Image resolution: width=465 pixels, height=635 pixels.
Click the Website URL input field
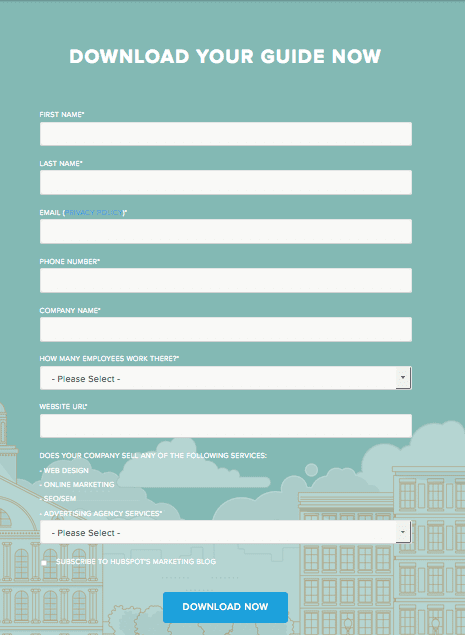(x=226, y=426)
